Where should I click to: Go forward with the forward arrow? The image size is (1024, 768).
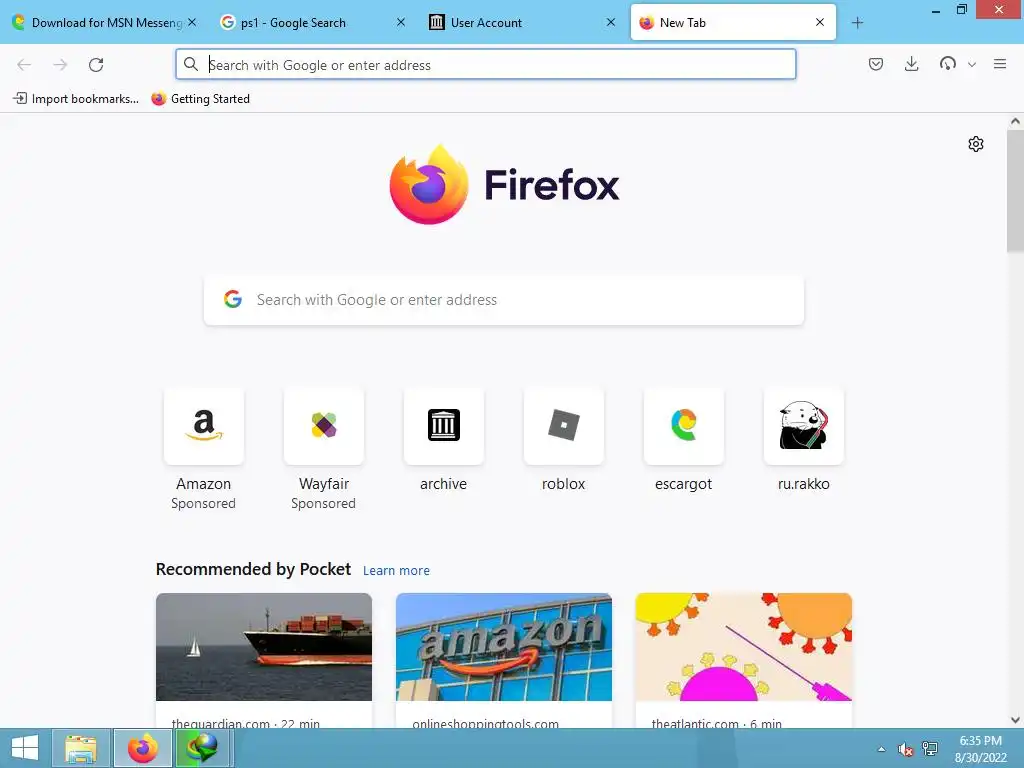coord(60,65)
